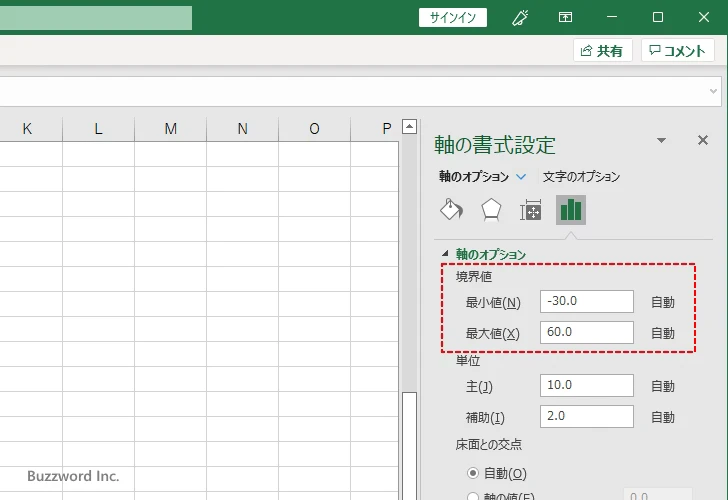Open the ribbon display options icon
Viewport: 728px width, 500px height.
[565, 18]
